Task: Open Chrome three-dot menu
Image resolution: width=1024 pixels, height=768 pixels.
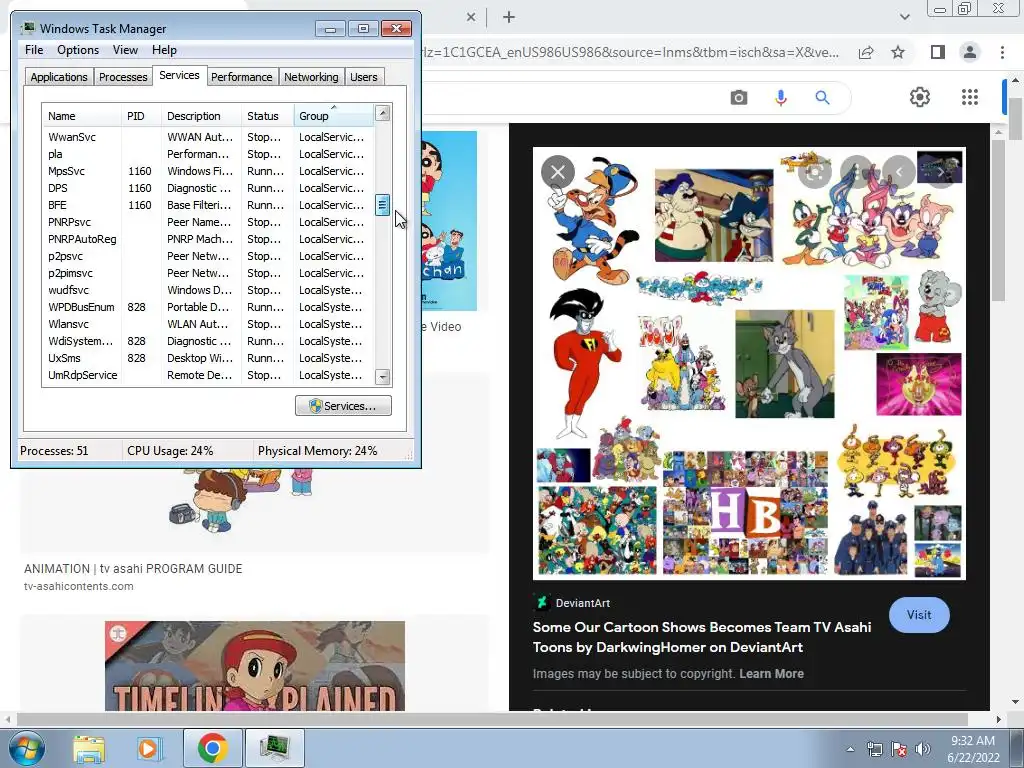Action: (x=1002, y=52)
